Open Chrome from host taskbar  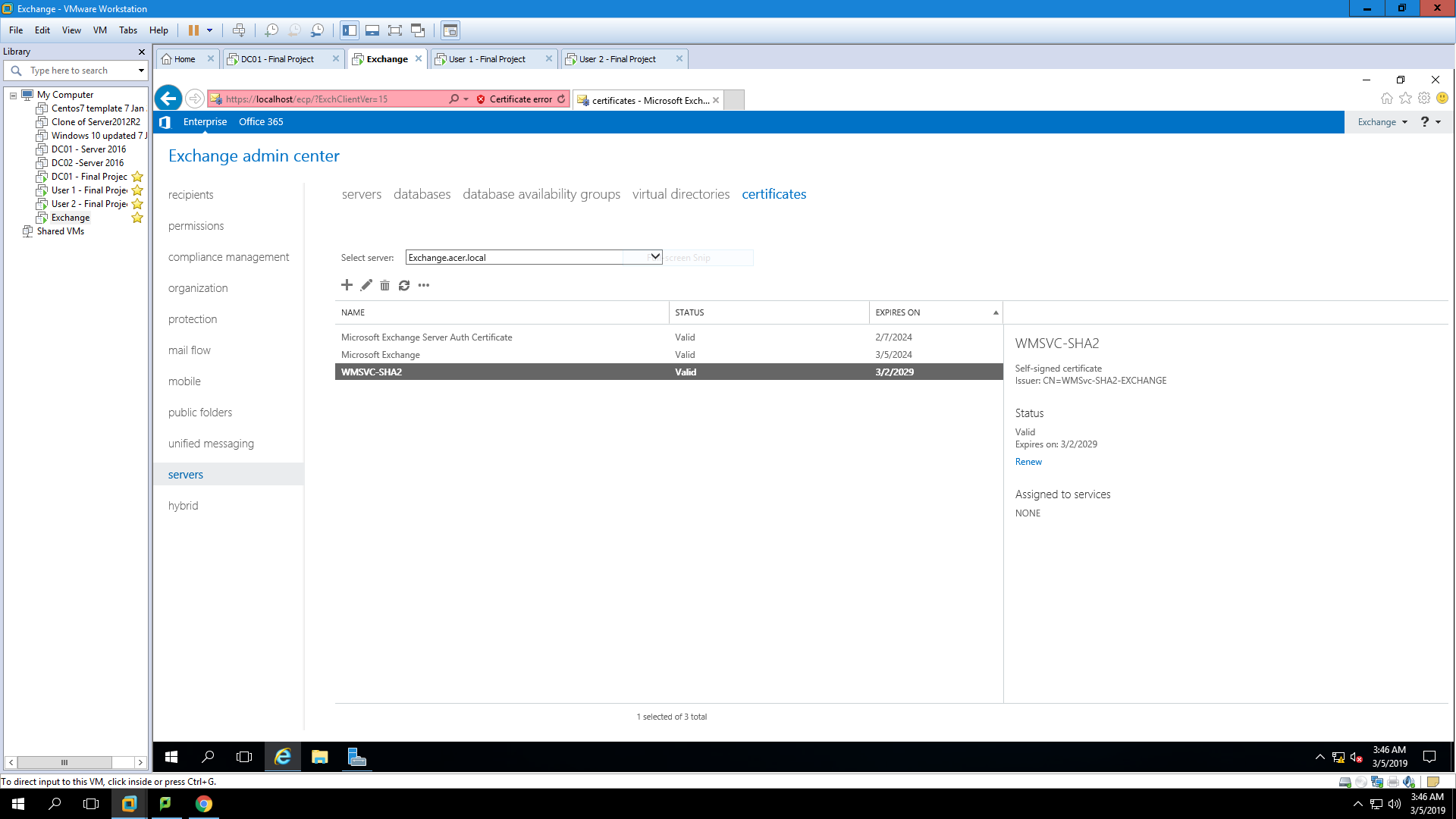(x=203, y=804)
